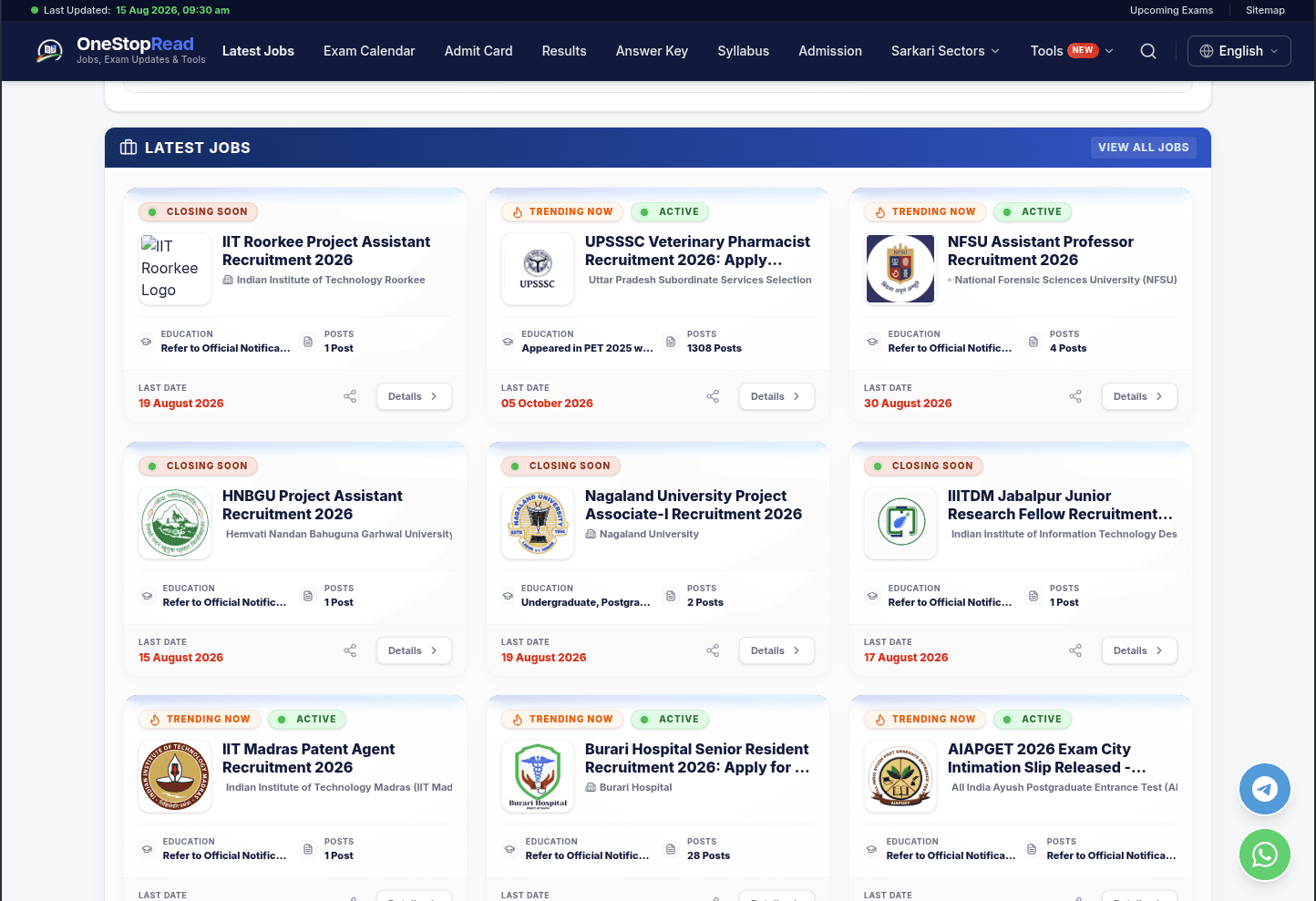The image size is (1316, 901).
Task: Click the '1308 Posts' value
Action: (715, 348)
